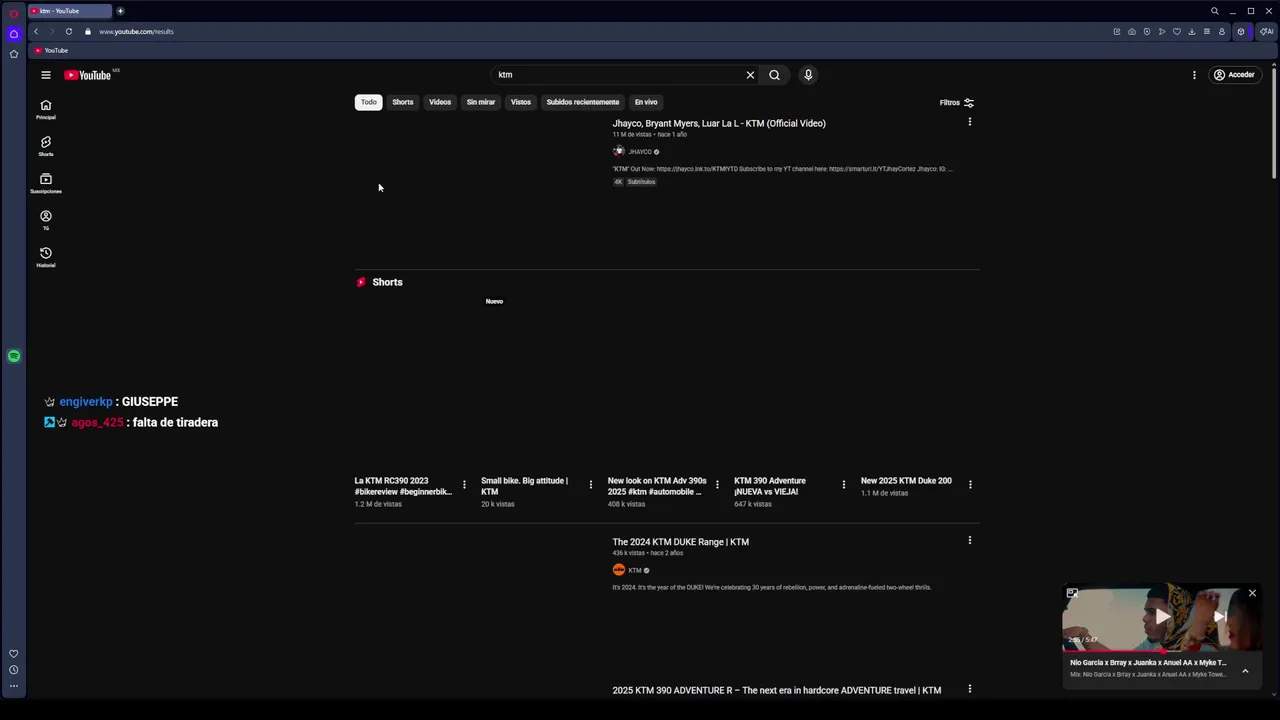The image size is (1280, 720).
Task: Skip to next video in miniplayer
Action: tap(1220, 617)
